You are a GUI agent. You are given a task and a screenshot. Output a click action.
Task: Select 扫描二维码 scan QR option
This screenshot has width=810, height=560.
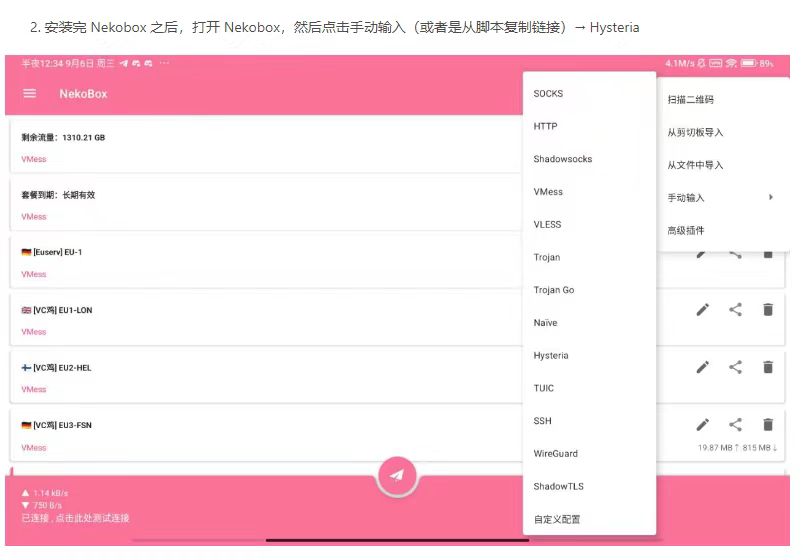point(723,100)
